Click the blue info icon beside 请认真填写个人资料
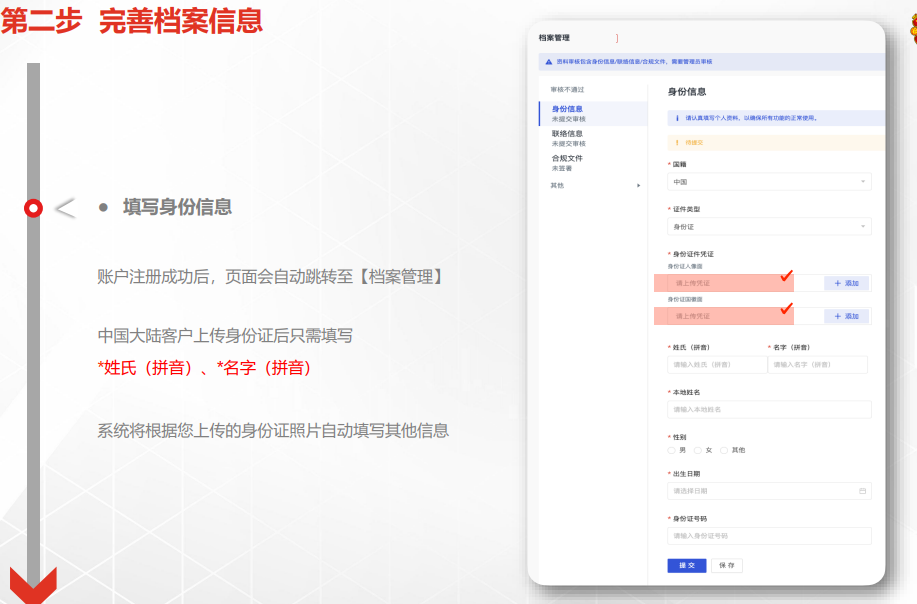Viewport: 917px width, 604px height. [x=677, y=118]
